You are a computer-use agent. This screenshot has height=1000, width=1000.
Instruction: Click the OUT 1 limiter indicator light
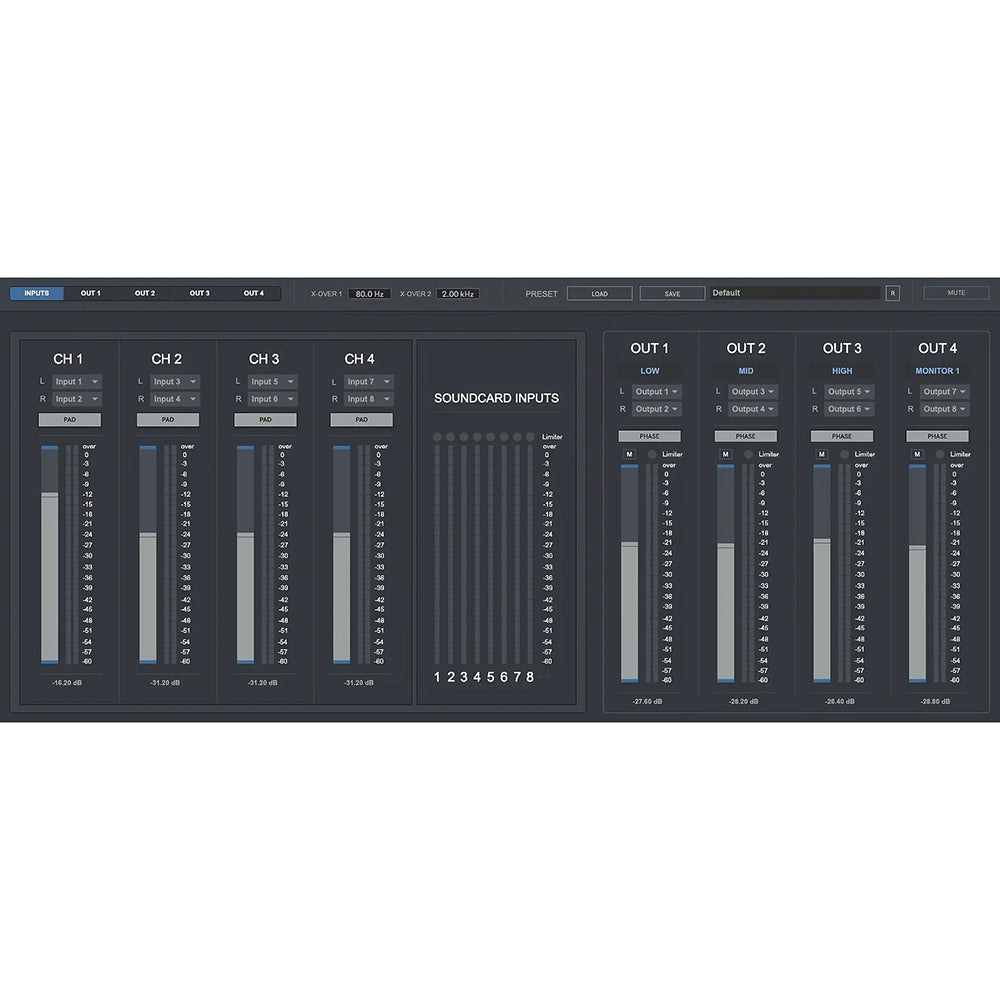click(652, 454)
